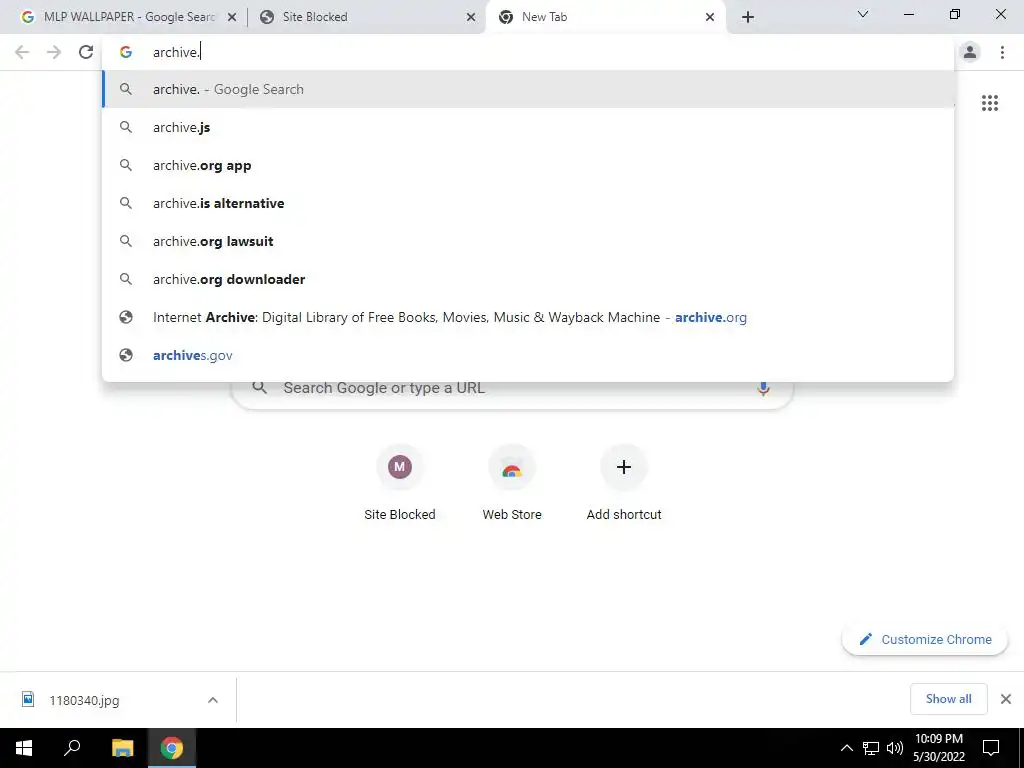Viewport: 1024px width, 768px height.
Task: Open Chrome's three-dot menu
Action: point(1002,52)
